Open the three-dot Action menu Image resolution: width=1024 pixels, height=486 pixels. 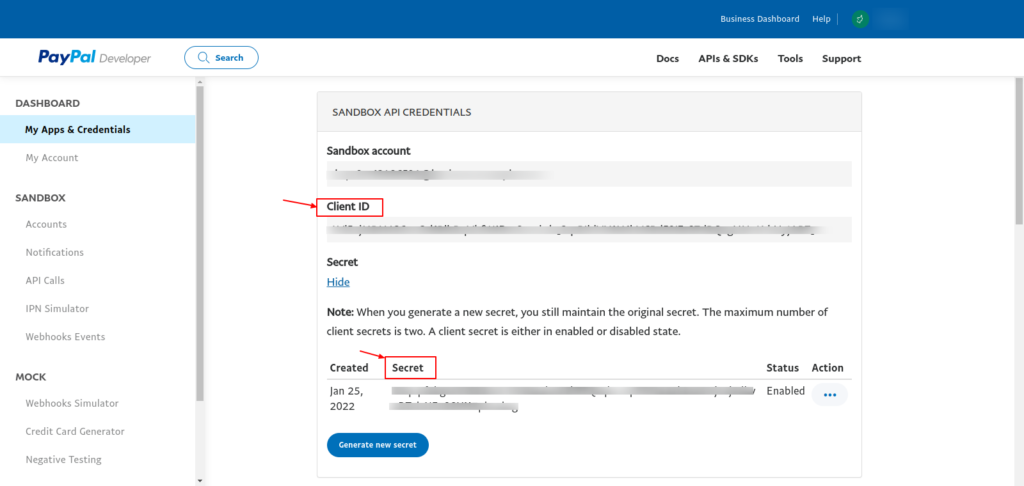point(830,395)
